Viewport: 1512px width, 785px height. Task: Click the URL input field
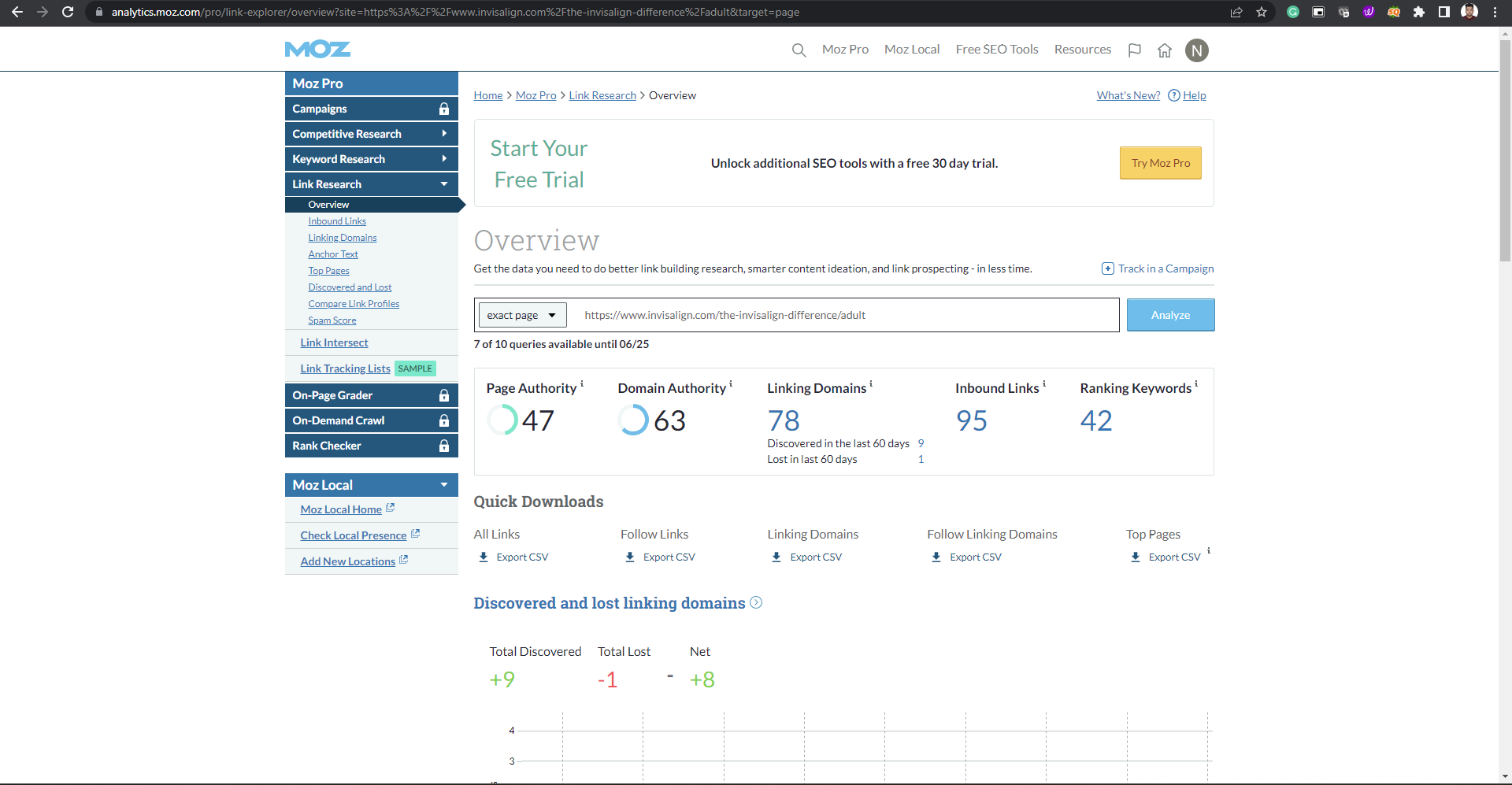tap(845, 315)
